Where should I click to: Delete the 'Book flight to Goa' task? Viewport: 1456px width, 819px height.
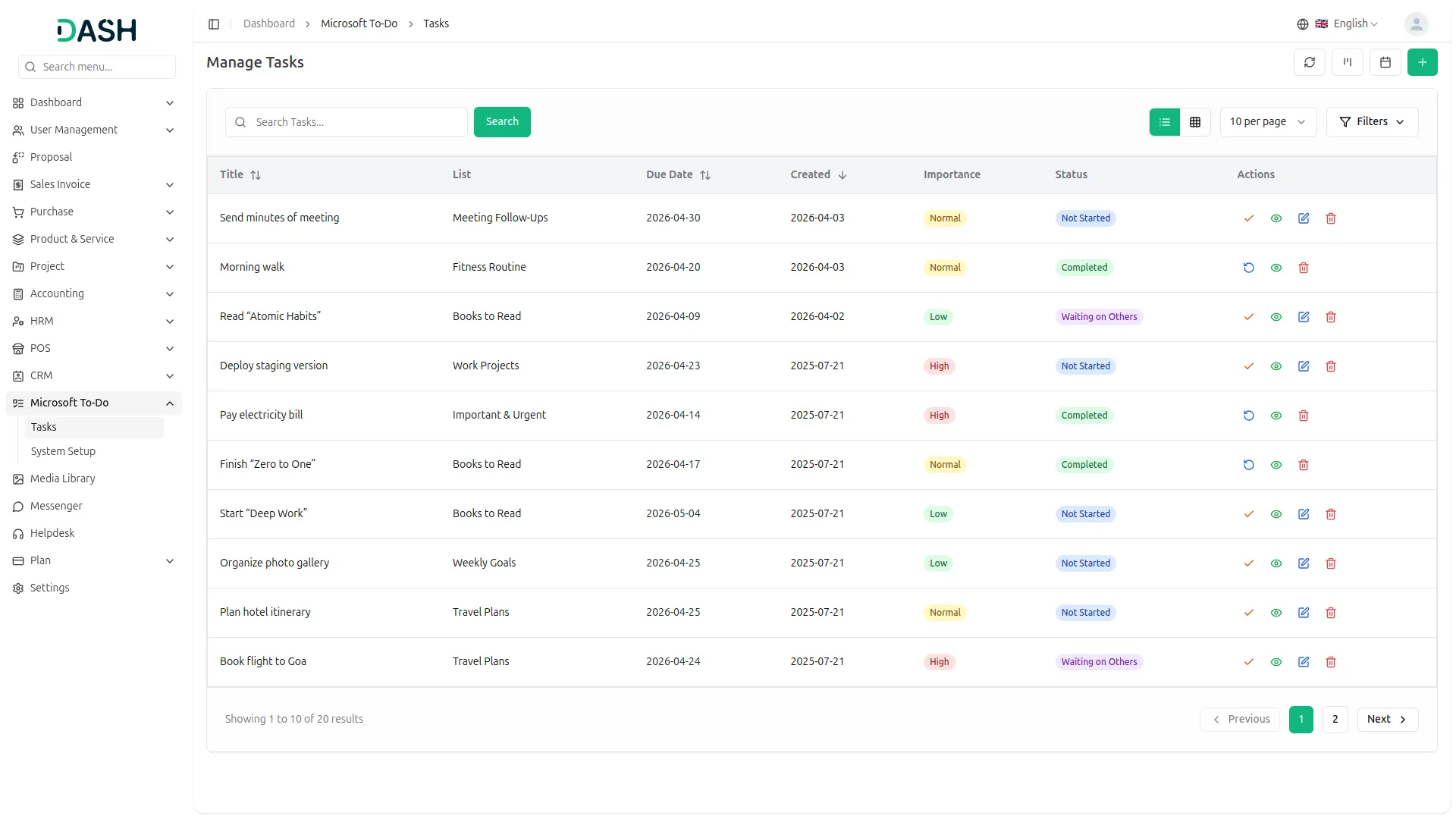(x=1330, y=662)
